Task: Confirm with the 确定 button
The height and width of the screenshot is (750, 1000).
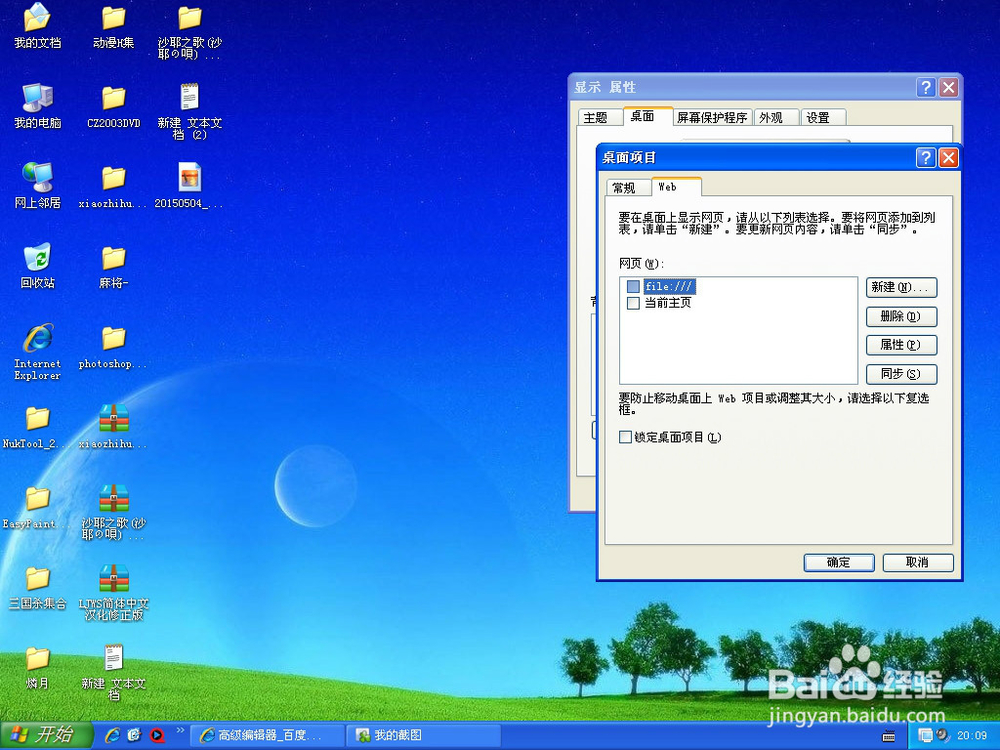Action: (838, 562)
